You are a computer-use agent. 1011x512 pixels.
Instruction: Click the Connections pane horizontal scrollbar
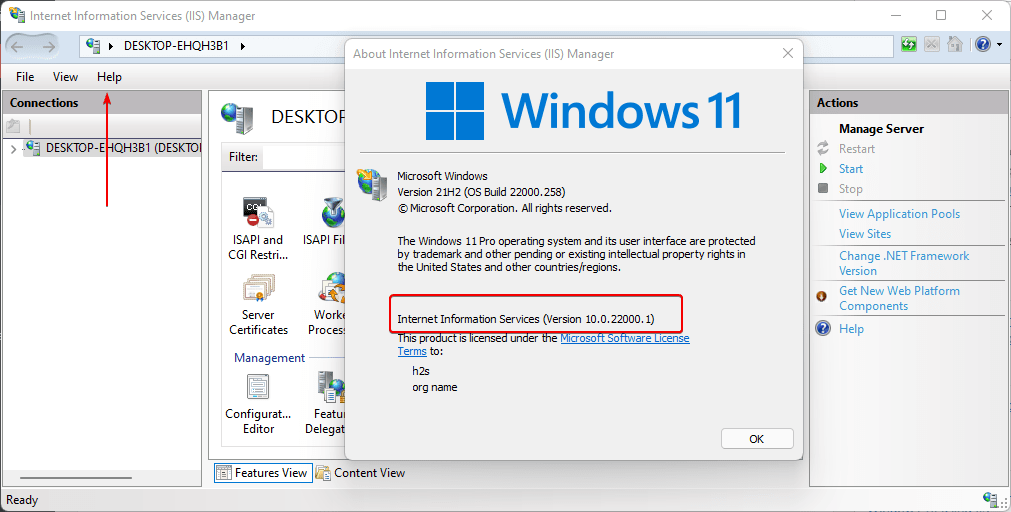[76, 478]
